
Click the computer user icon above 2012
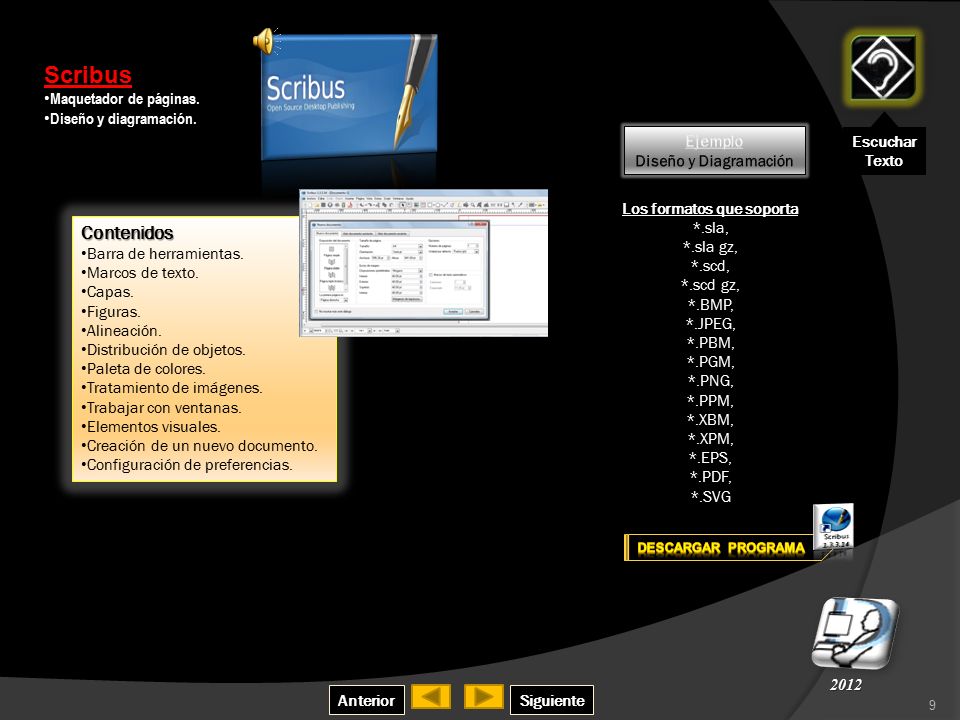pos(855,634)
